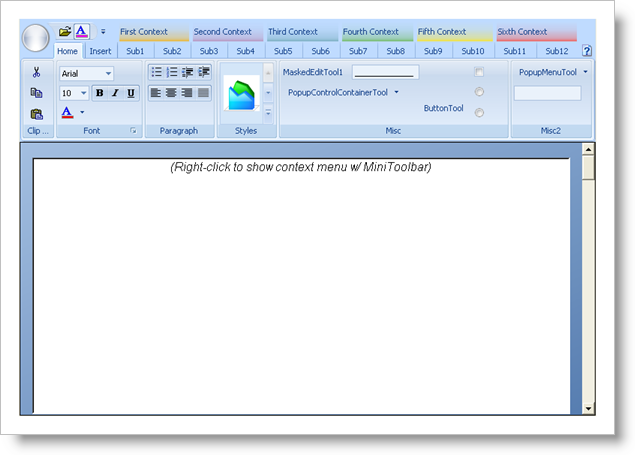Screen dimensions: 635x455
Task: Click the First Context tab group header
Action: (154, 32)
